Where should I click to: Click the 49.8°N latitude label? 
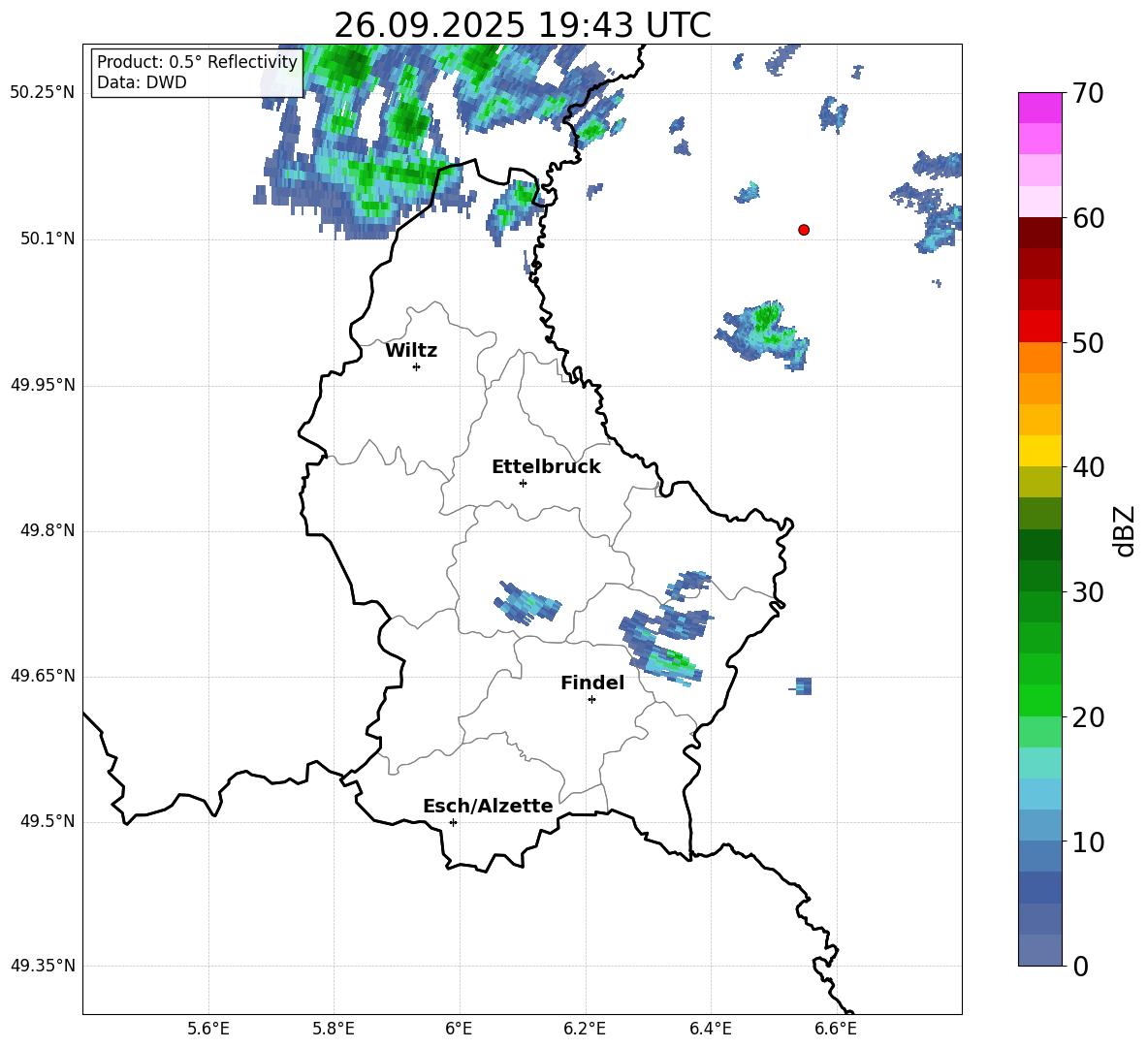click(x=48, y=530)
